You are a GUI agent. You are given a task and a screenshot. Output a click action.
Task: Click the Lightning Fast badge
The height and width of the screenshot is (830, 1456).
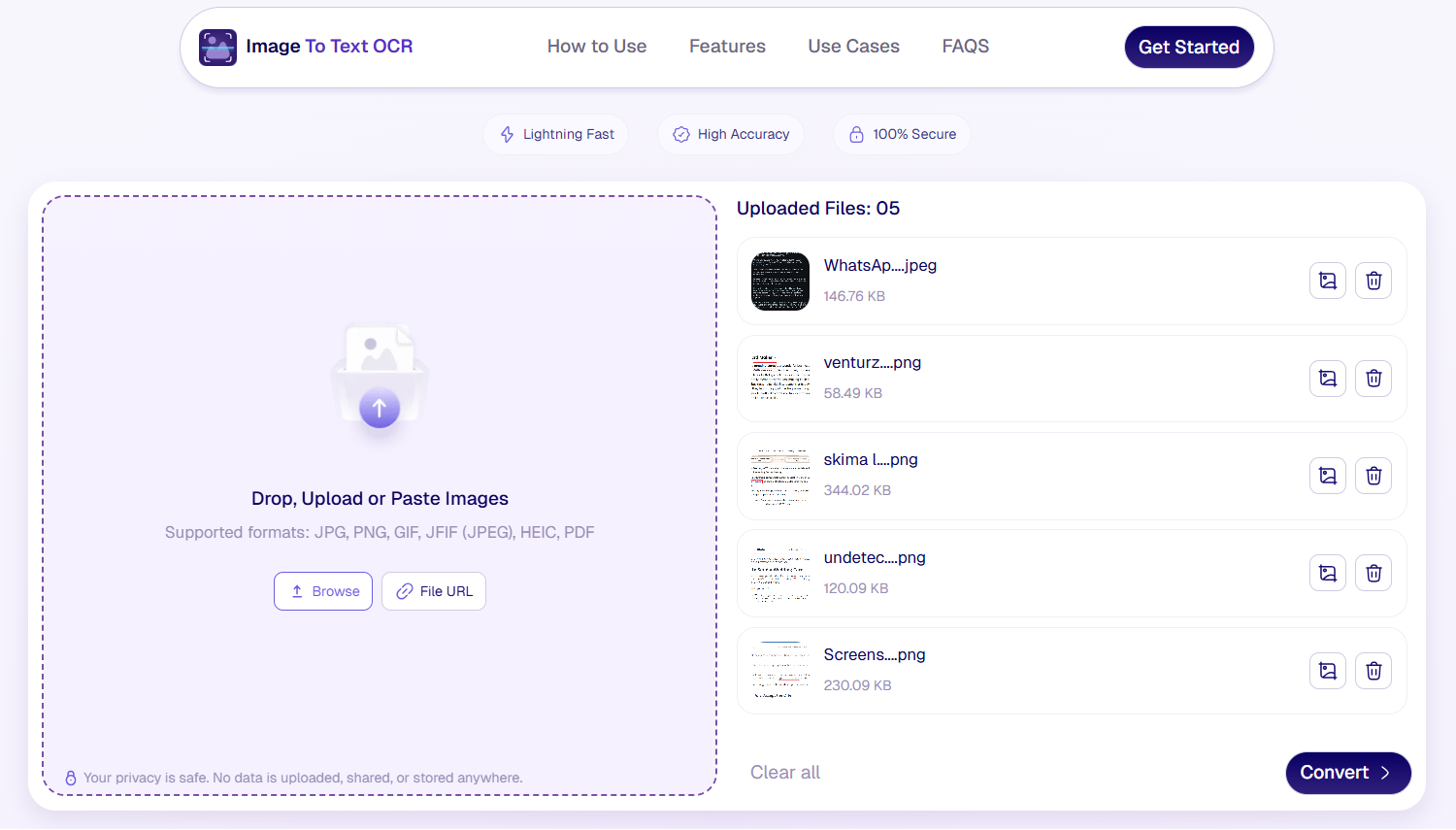tap(556, 134)
